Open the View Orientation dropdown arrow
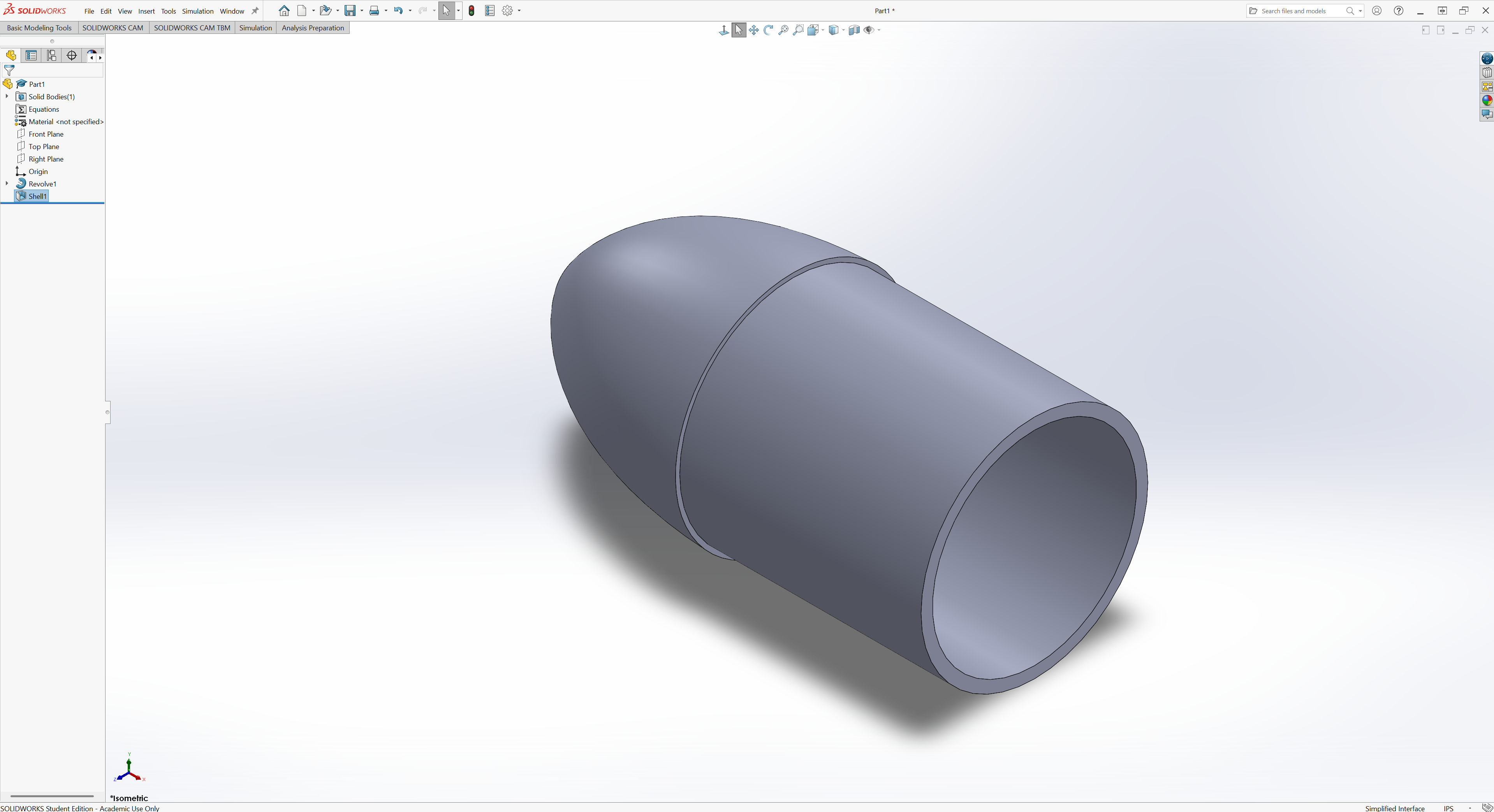1494x812 pixels. coord(823,30)
